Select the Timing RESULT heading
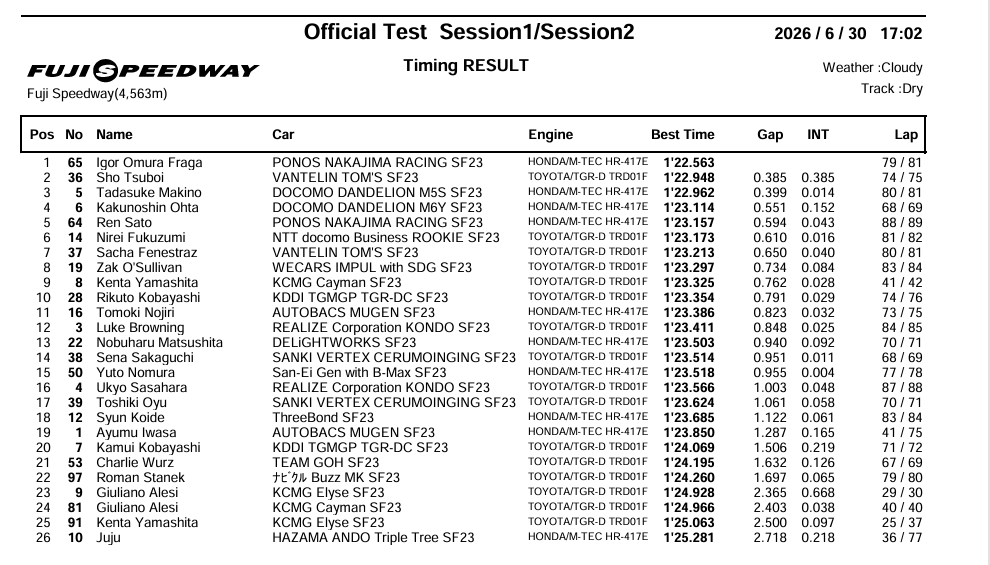This screenshot has height=565, width=990. coord(466,66)
